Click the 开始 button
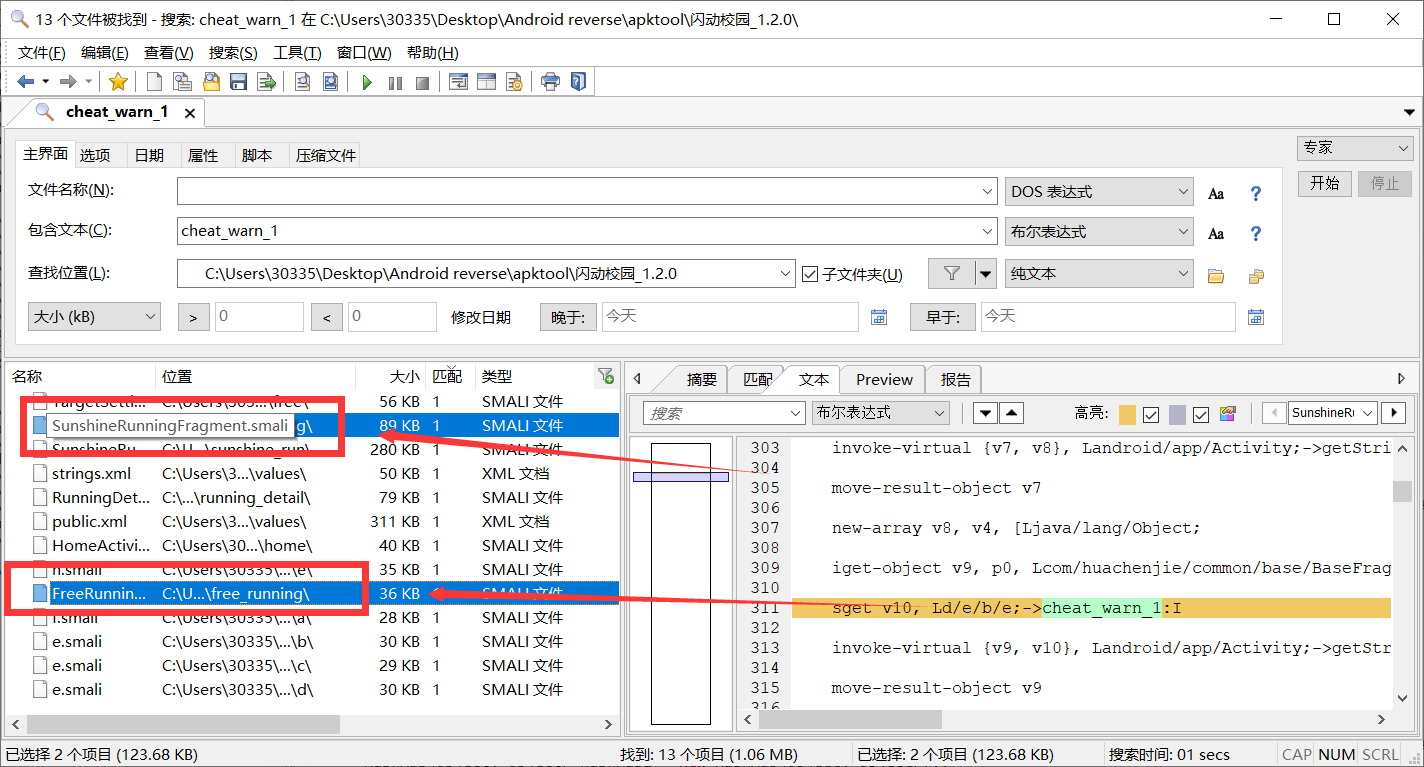Viewport: 1424px width, 767px height. coord(1325,183)
